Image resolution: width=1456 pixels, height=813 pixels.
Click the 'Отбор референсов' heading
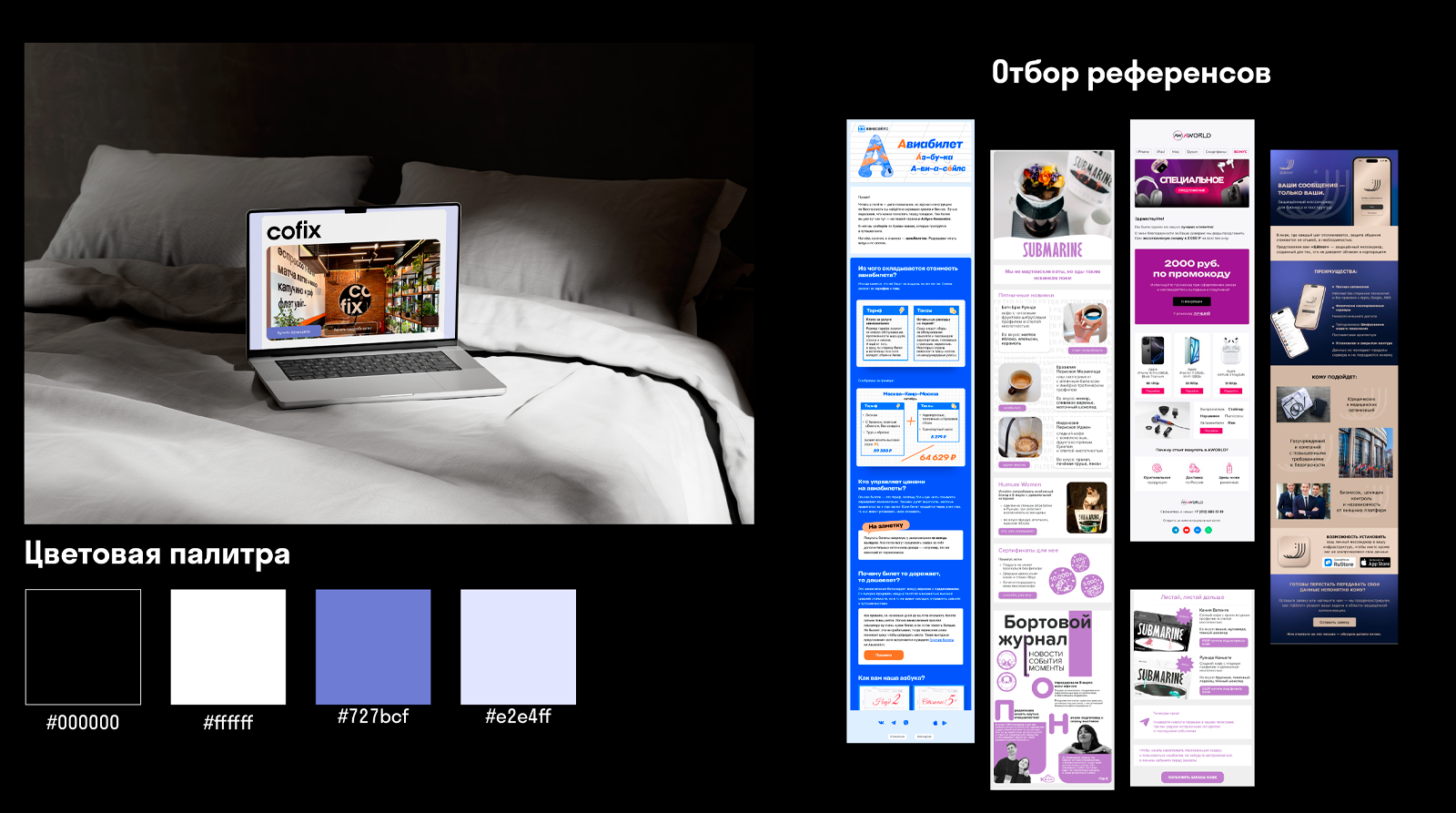(x=1131, y=72)
